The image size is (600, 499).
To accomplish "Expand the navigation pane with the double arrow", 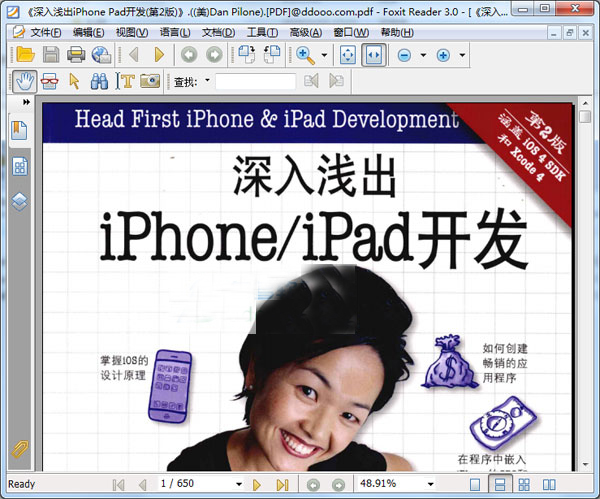I will [26, 102].
